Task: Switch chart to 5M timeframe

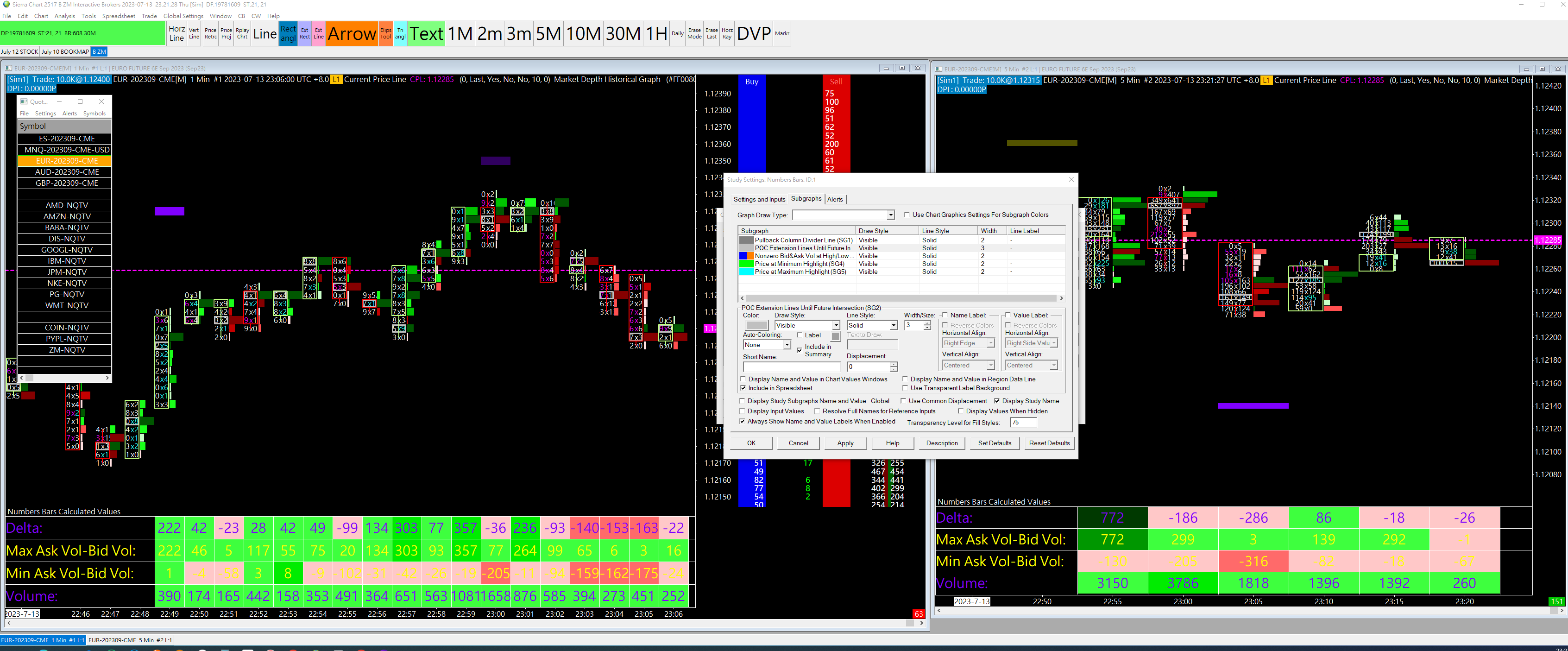Action: tap(548, 33)
